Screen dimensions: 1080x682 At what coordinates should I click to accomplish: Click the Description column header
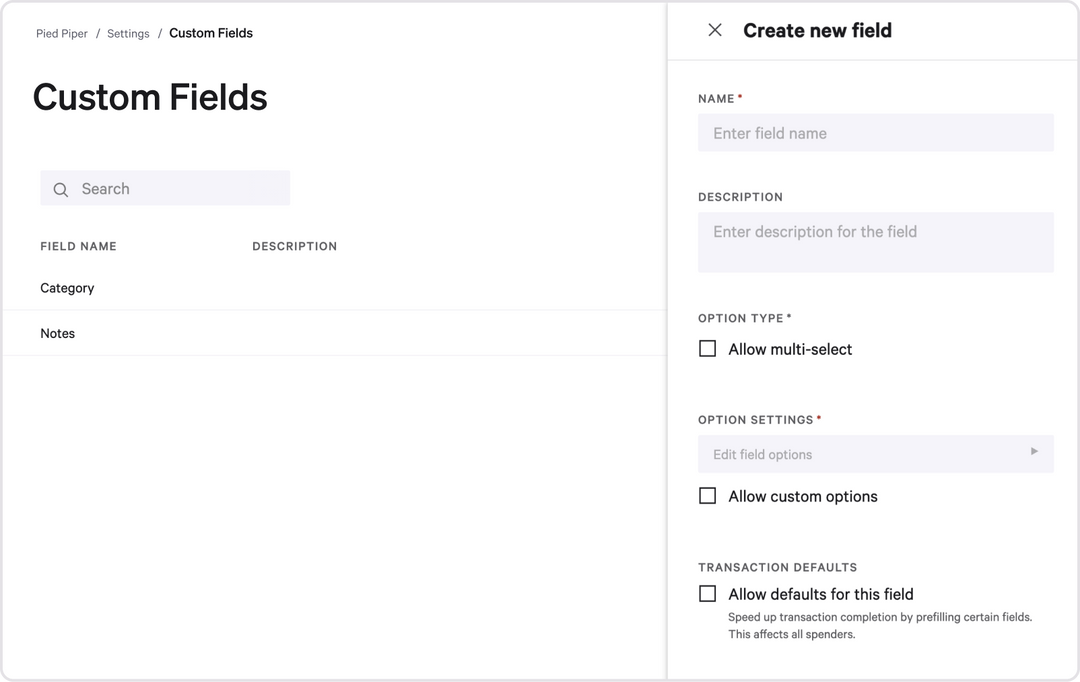click(294, 246)
